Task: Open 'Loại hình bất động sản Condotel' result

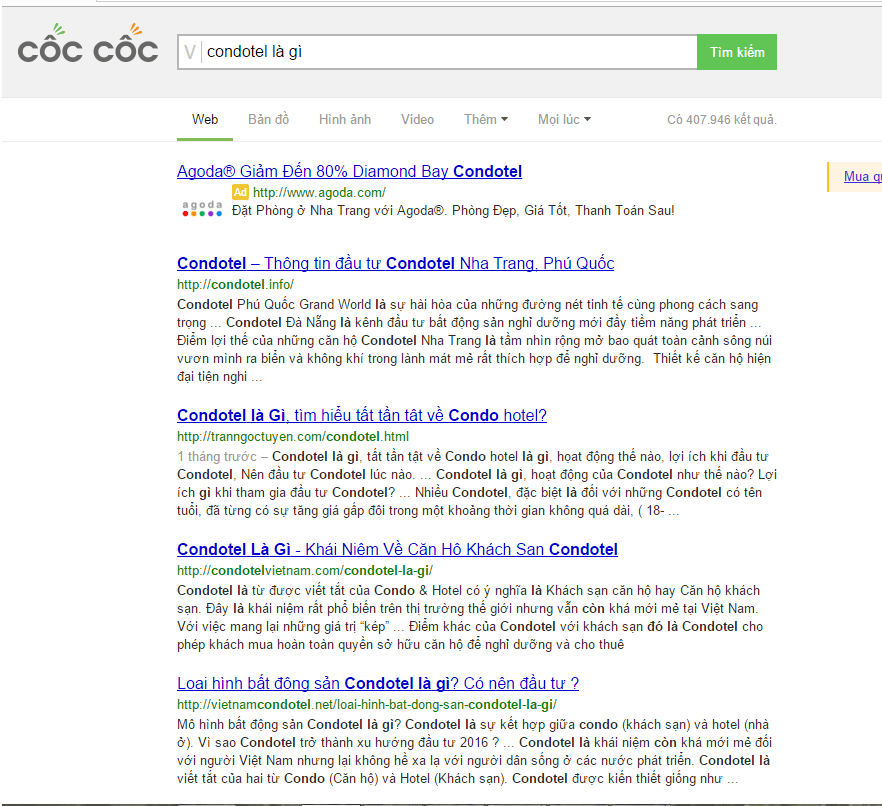Action: point(377,684)
